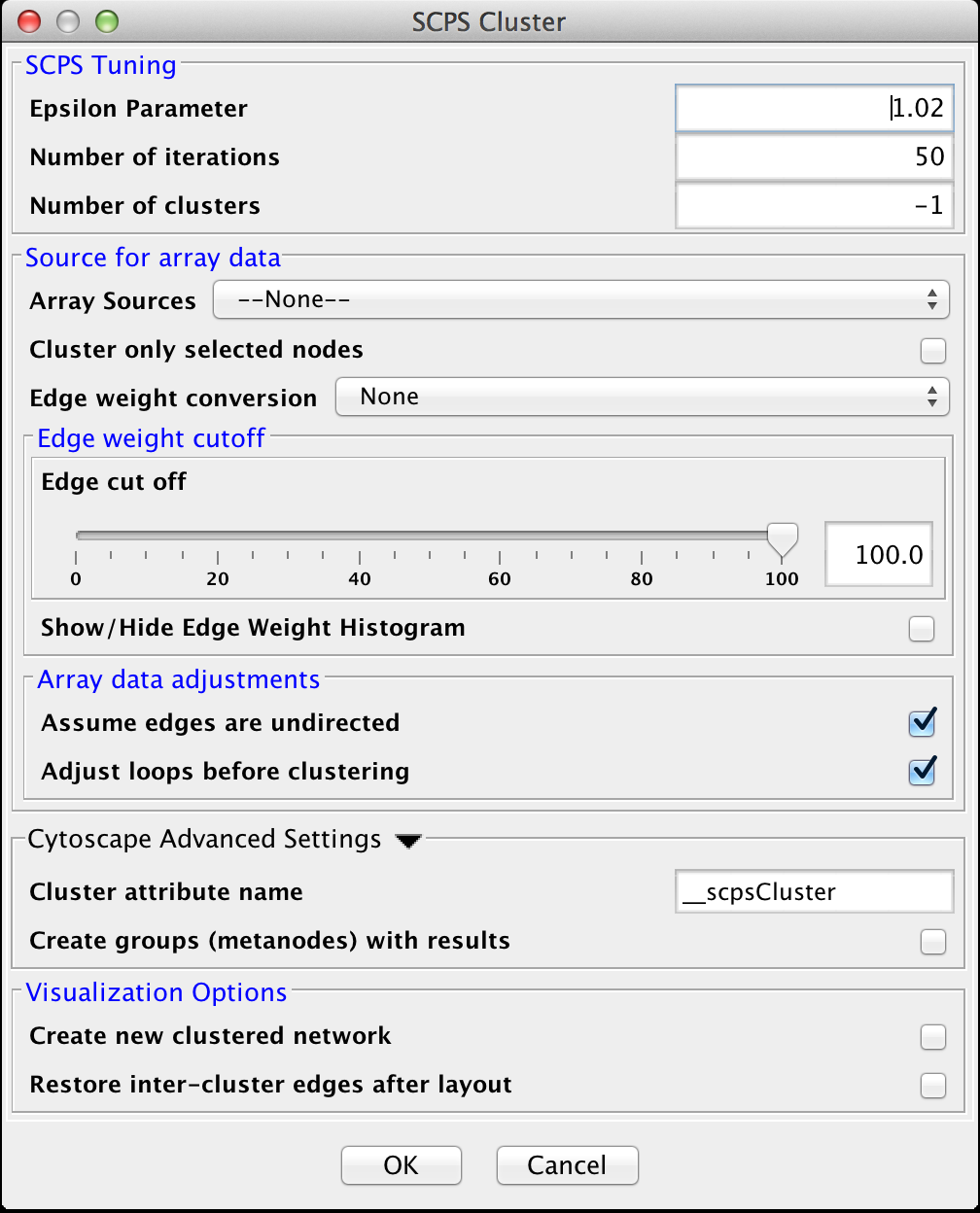The image size is (980, 1213).
Task: Click the yellow minimize window button
Action: [x=68, y=21]
